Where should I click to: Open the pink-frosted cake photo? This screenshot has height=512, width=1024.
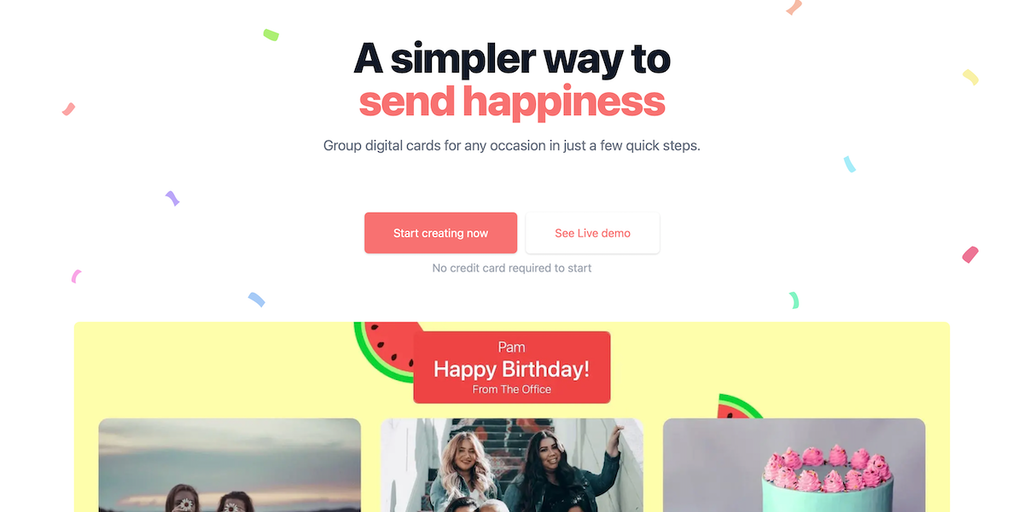(x=794, y=465)
